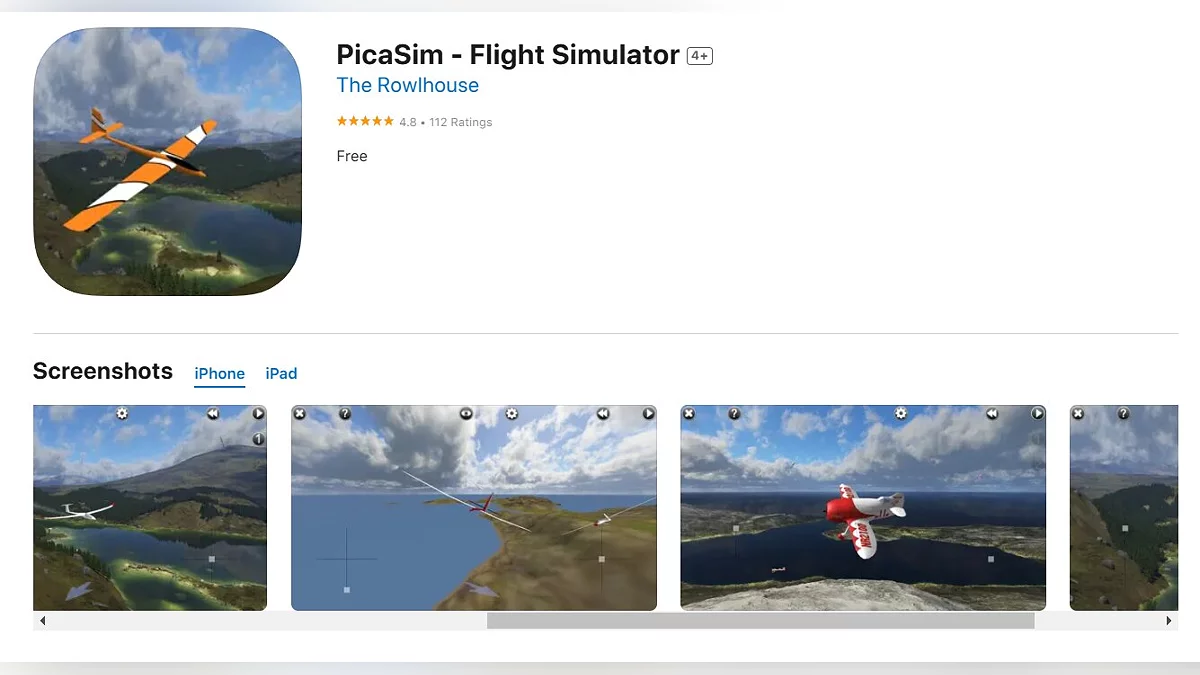Click the question mark icon in third screenshot

(734, 413)
